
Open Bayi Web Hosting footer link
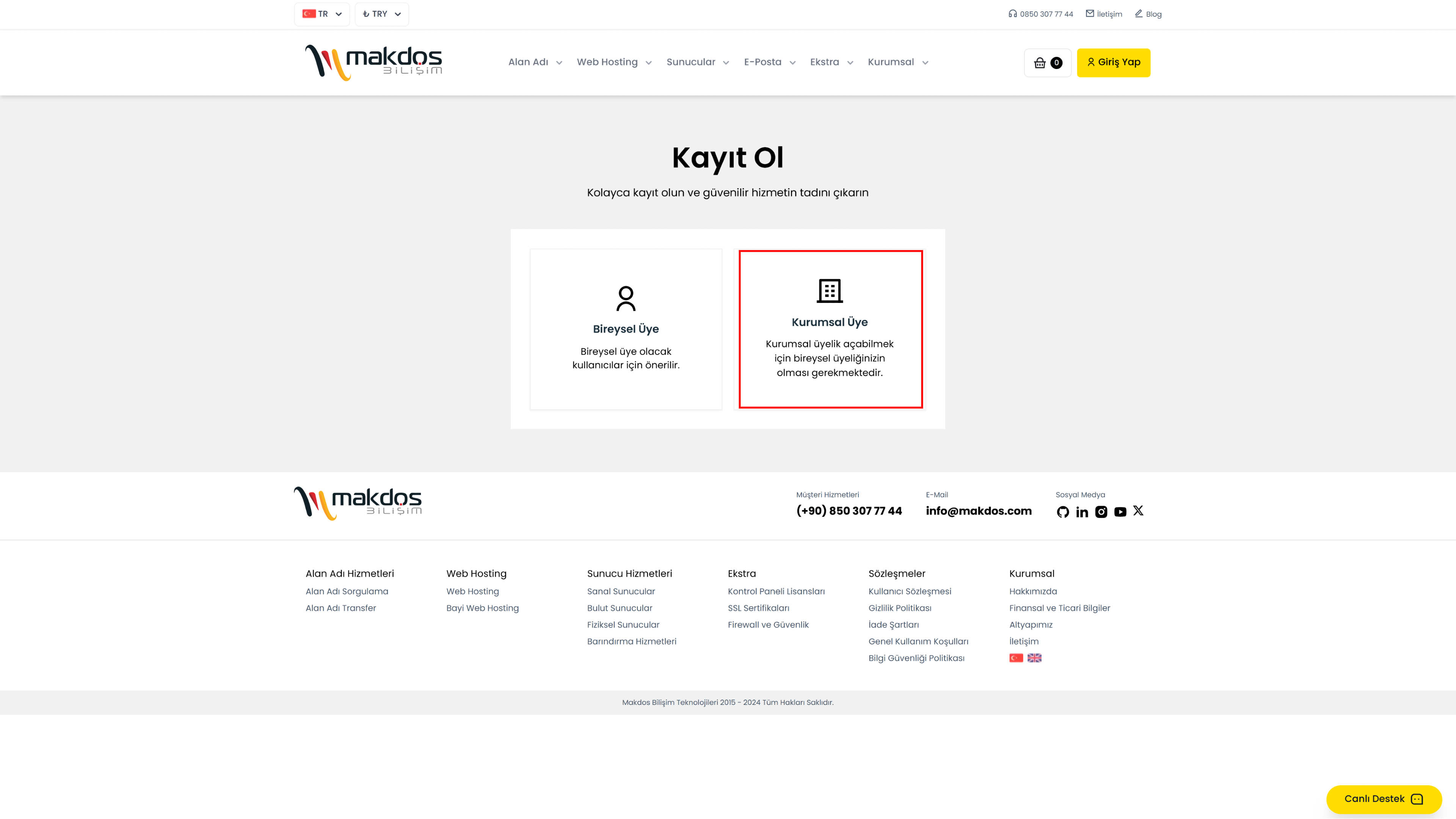point(483,608)
